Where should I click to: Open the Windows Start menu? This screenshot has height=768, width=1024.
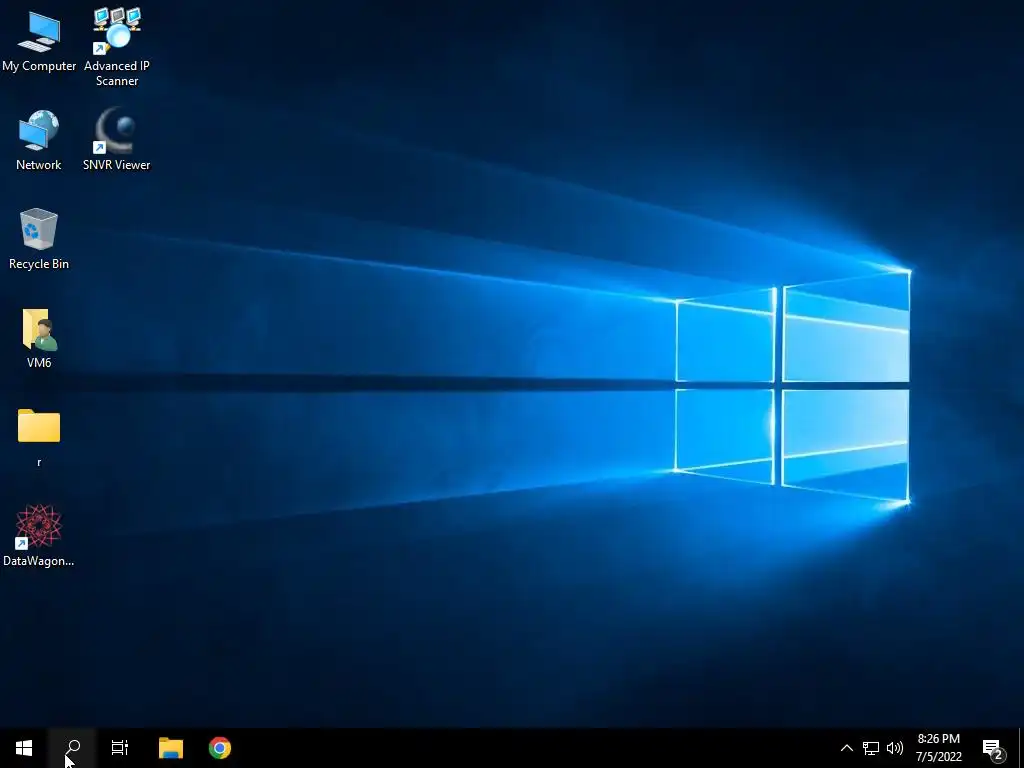(x=24, y=748)
